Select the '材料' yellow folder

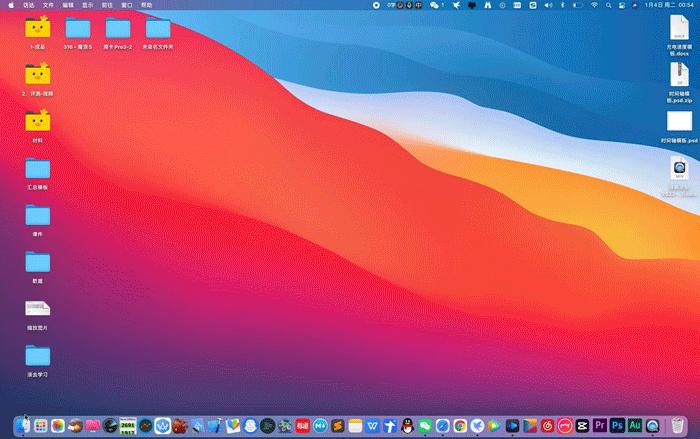point(38,125)
